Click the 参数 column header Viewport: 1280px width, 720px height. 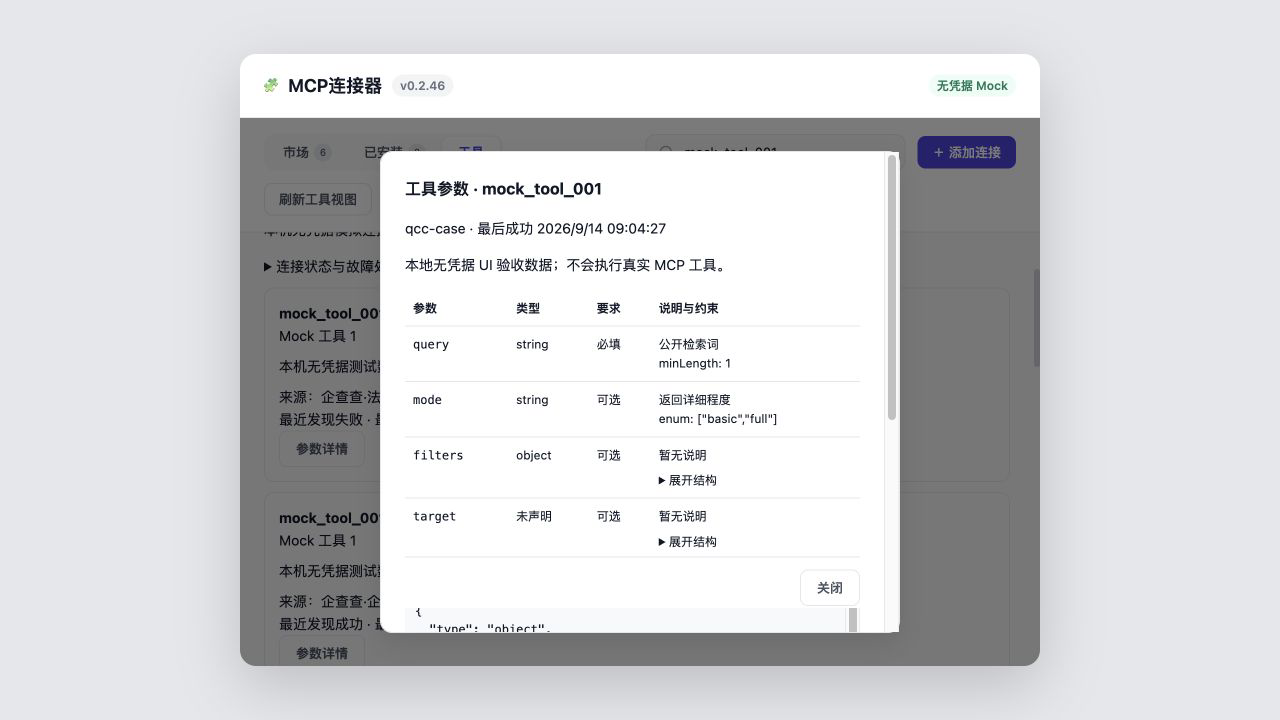(x=425, y=308)
